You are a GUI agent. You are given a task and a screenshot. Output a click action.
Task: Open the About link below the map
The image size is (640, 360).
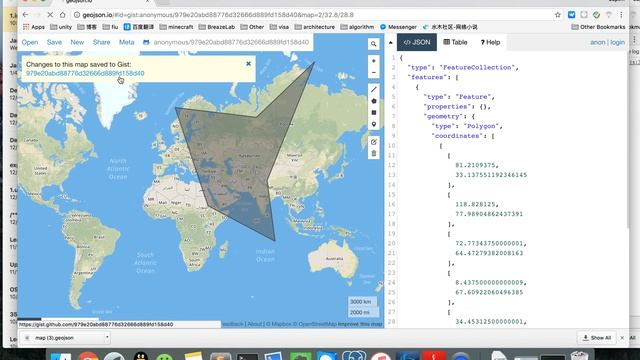pyautogui.click(x=255, y=324)
